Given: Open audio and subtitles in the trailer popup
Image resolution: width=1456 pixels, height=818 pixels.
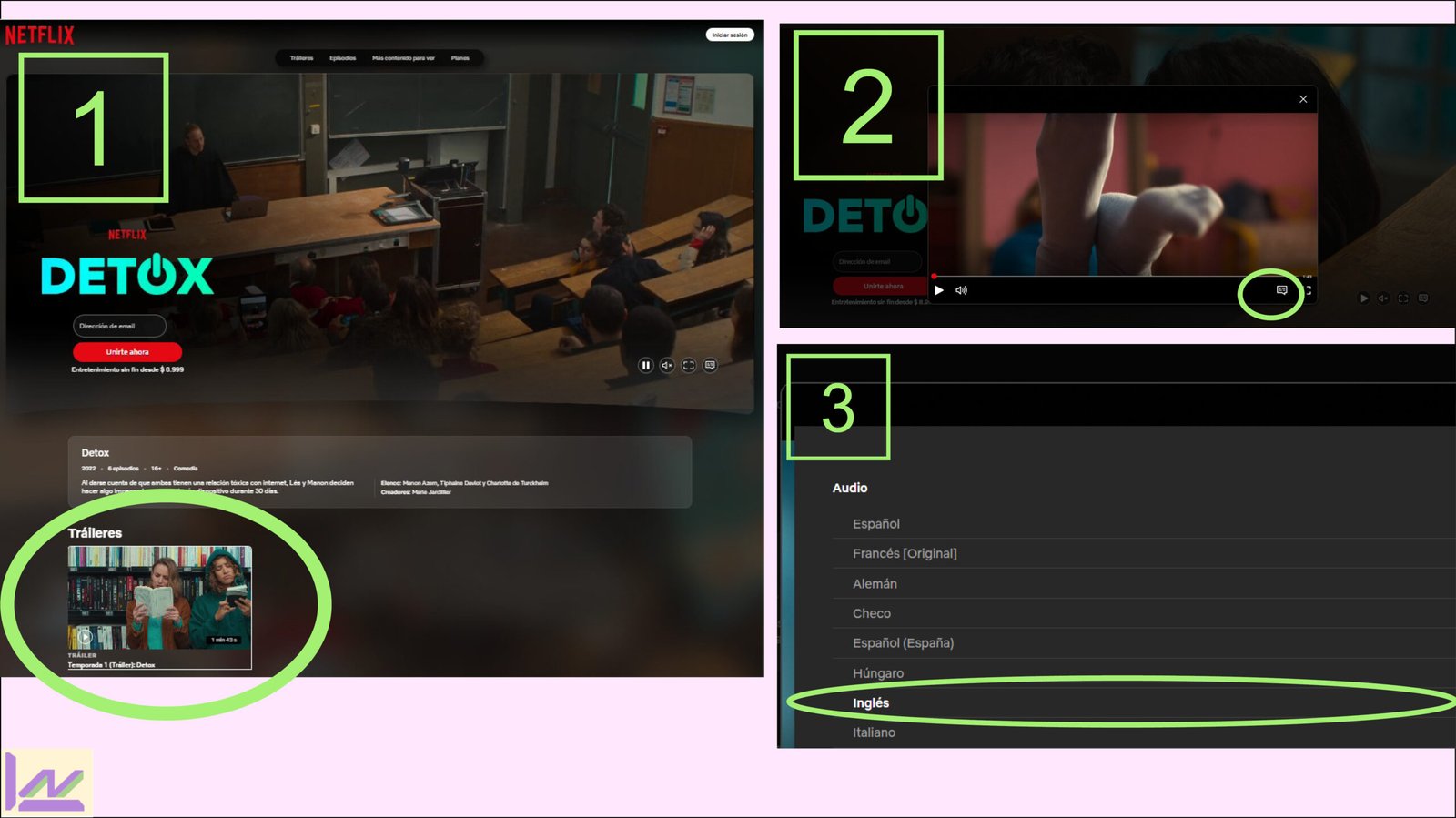Looking at the screenshot, I should pyautogui.click(x=1281, y=290).
